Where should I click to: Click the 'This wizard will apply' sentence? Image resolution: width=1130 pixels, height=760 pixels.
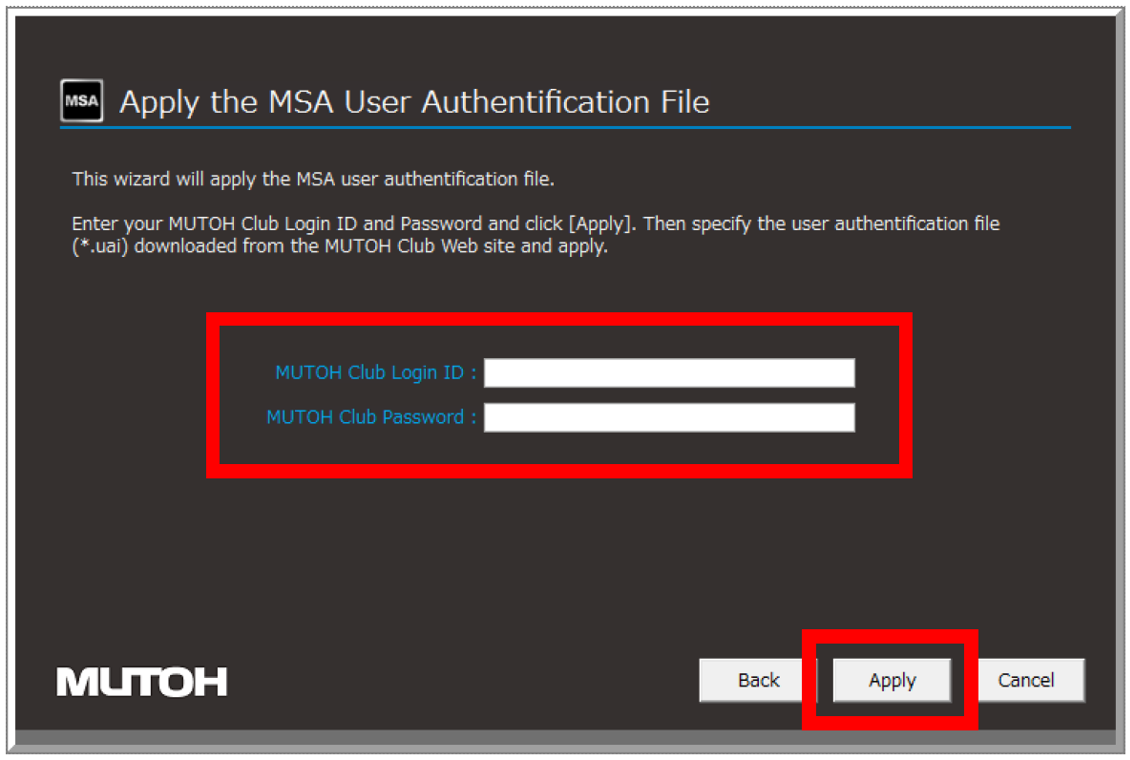(313, 179)
